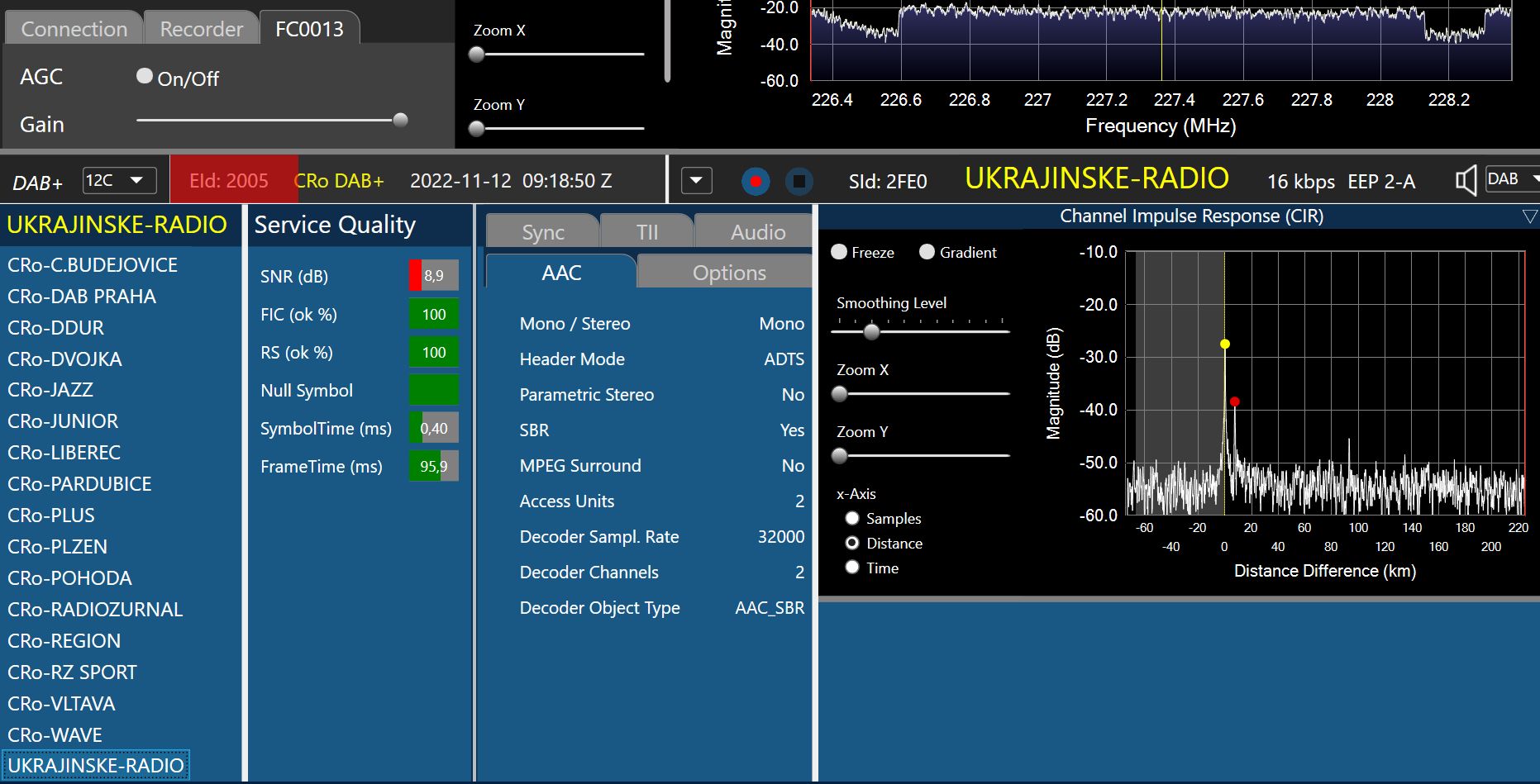Mute audio using the speaker icon
1540x784 pixels.
pyautogui.click(x=1466, y=180)
